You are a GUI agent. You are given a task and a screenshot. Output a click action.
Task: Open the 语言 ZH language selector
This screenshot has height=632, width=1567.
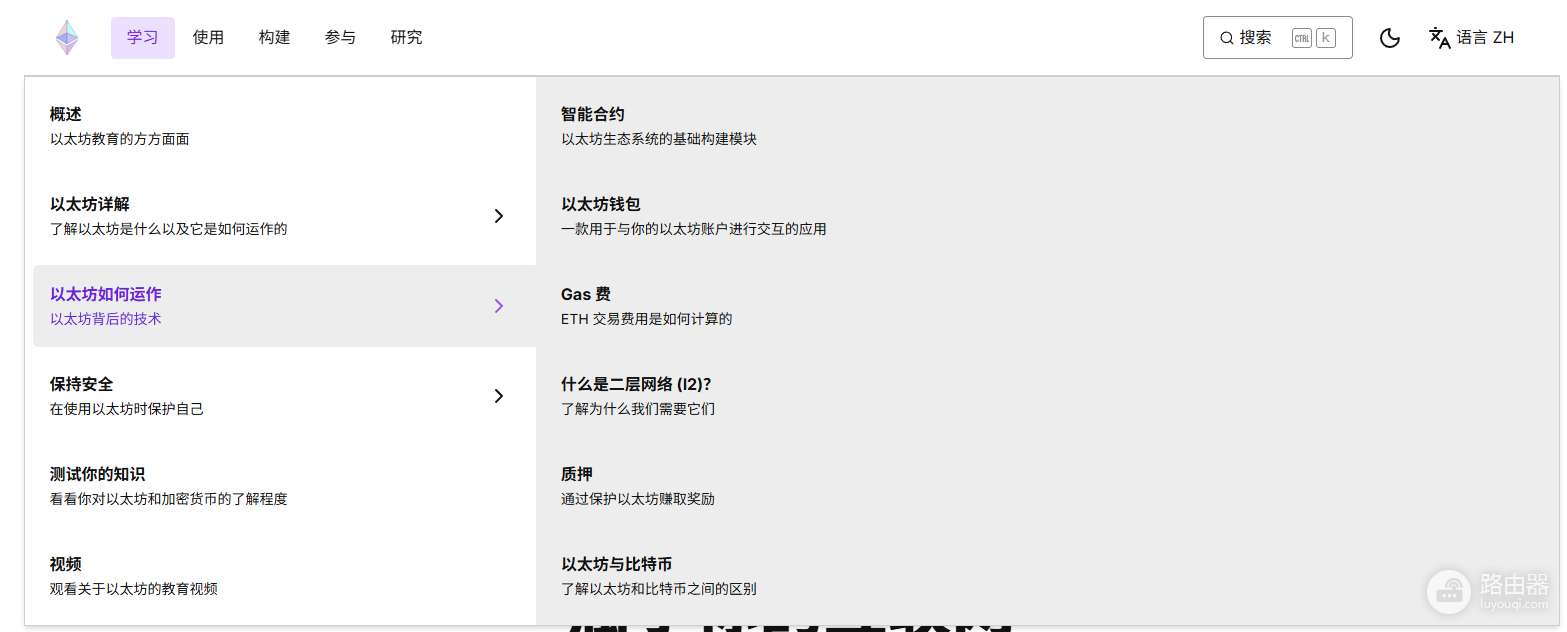click(x=1471, y=38)
